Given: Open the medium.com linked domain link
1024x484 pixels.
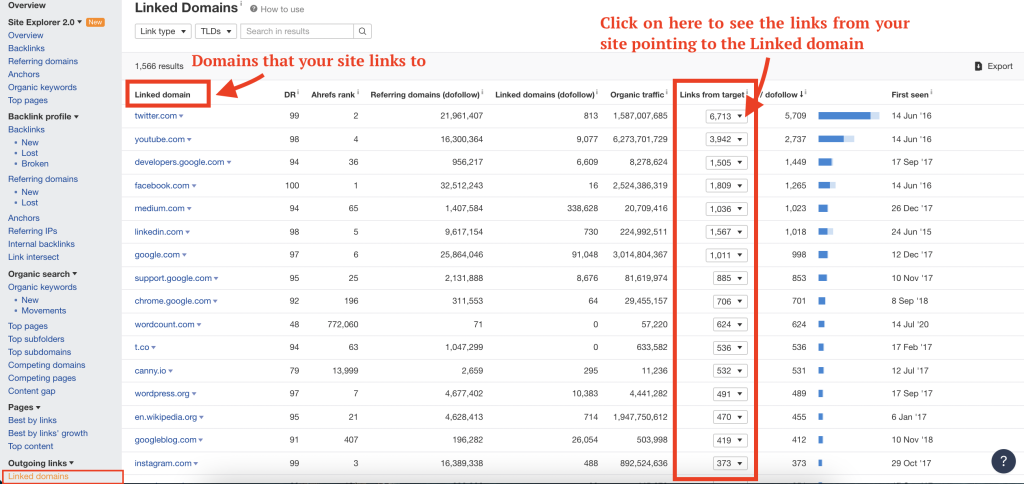Looking at the screenshot, I should [159, 209].
